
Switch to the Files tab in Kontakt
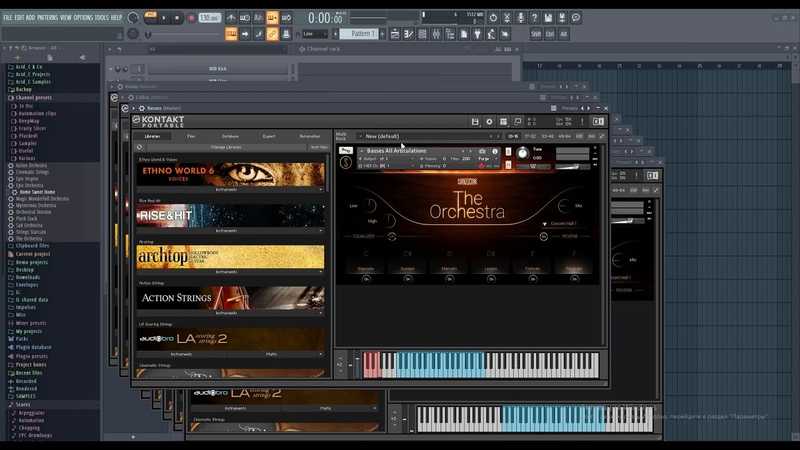(x=191, y=136)
